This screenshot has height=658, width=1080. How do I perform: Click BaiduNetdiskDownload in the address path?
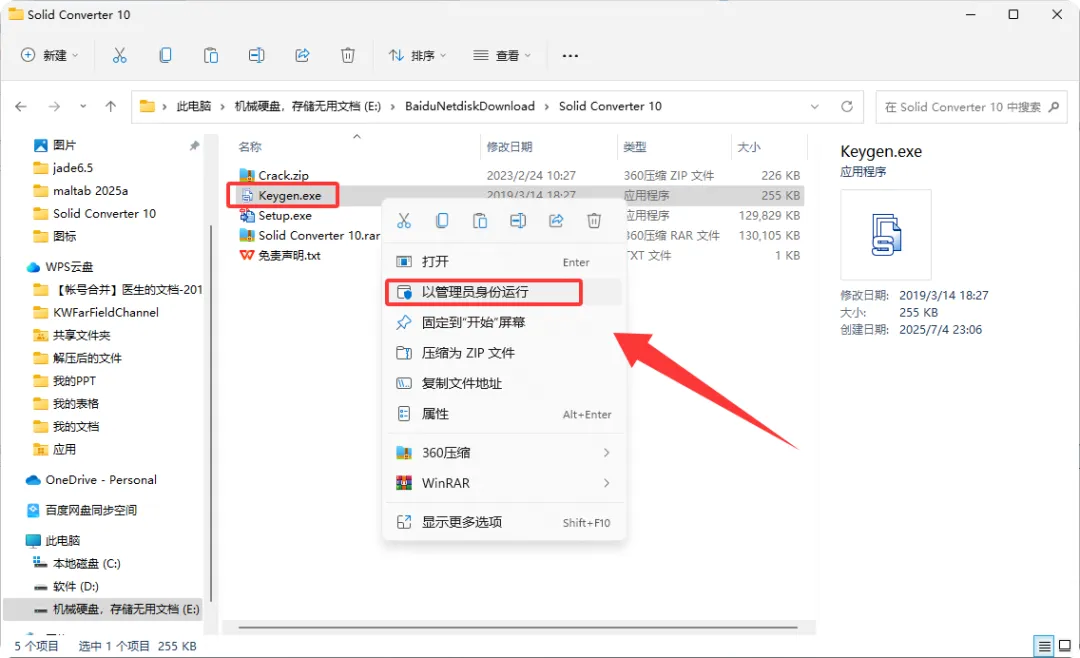tap(470, 106)
